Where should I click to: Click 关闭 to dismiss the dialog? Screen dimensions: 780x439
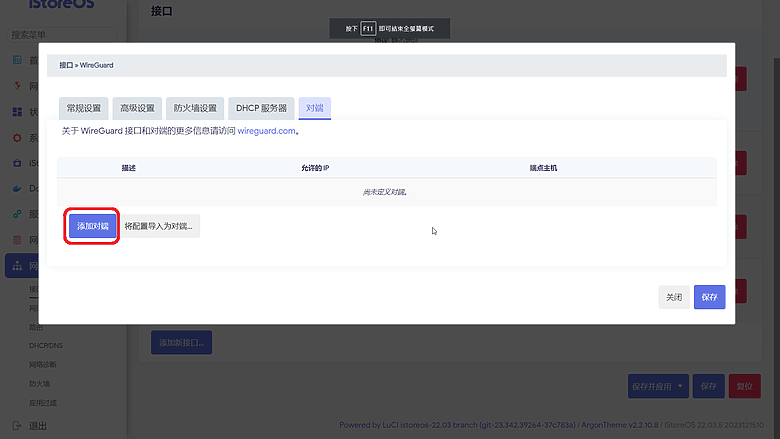pos(674,297)
